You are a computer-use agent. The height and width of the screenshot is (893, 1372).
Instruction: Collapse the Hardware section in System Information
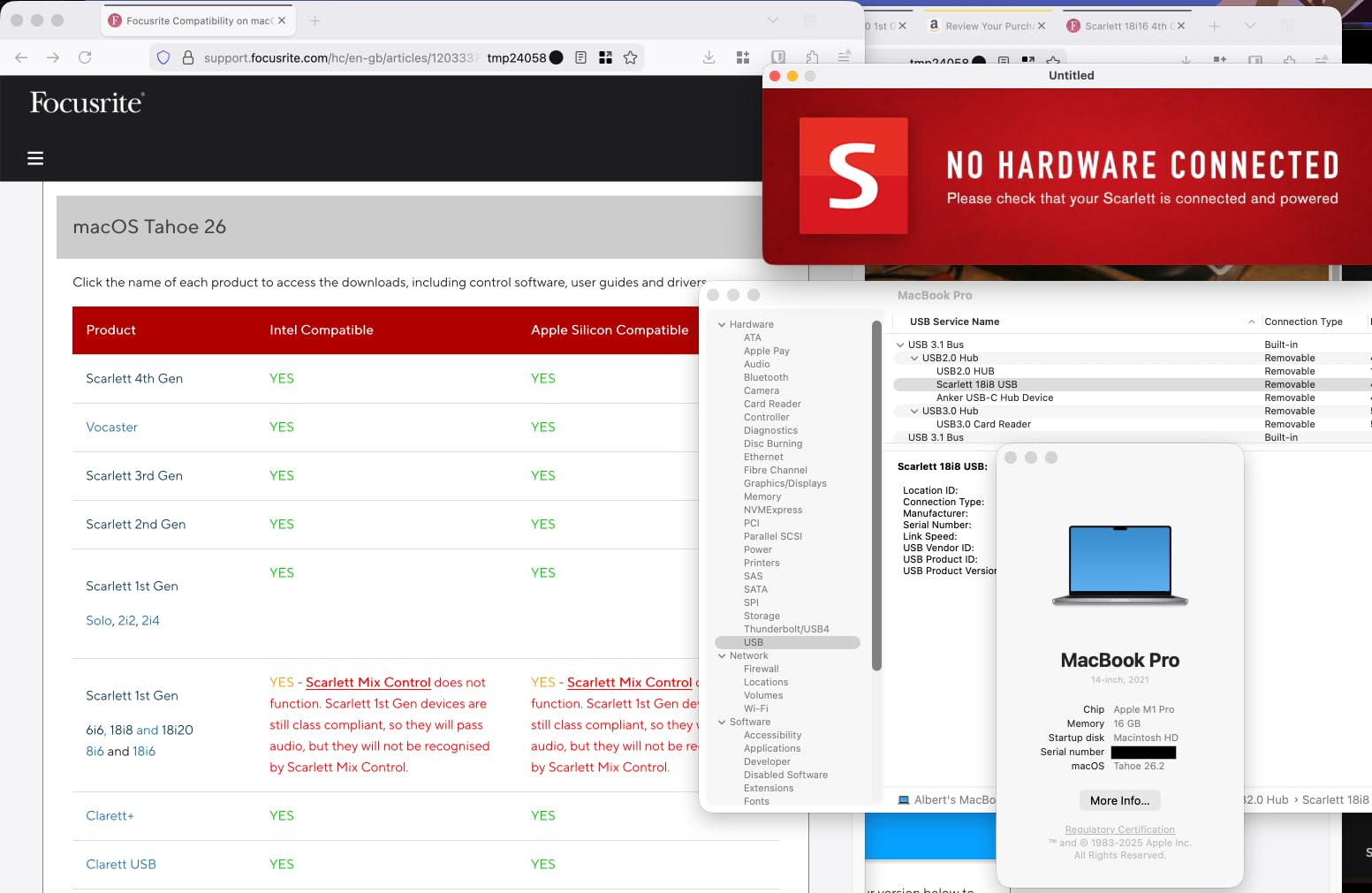(x=722, y=325)
